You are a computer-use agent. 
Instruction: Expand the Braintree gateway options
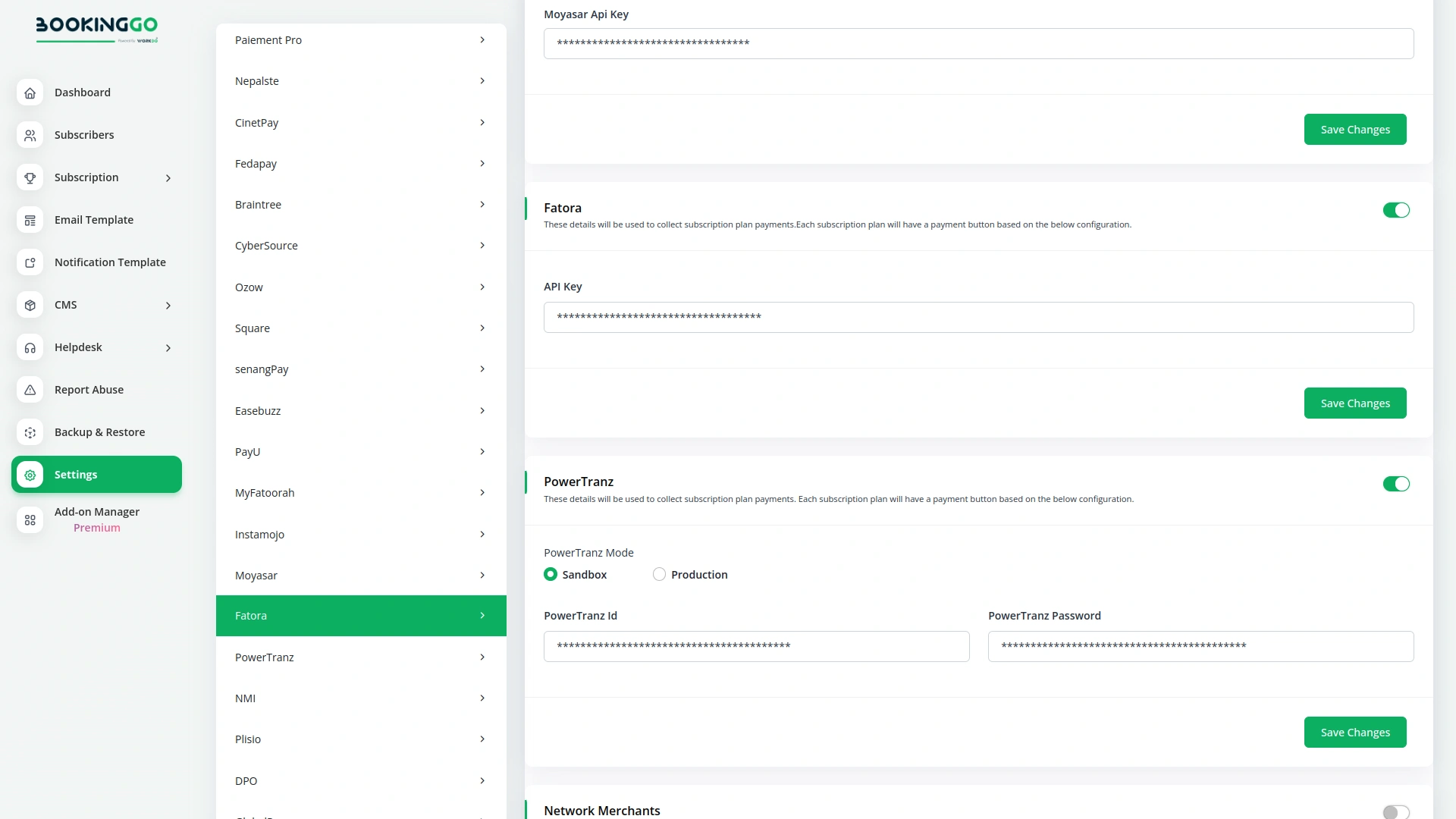coord(482,204)
